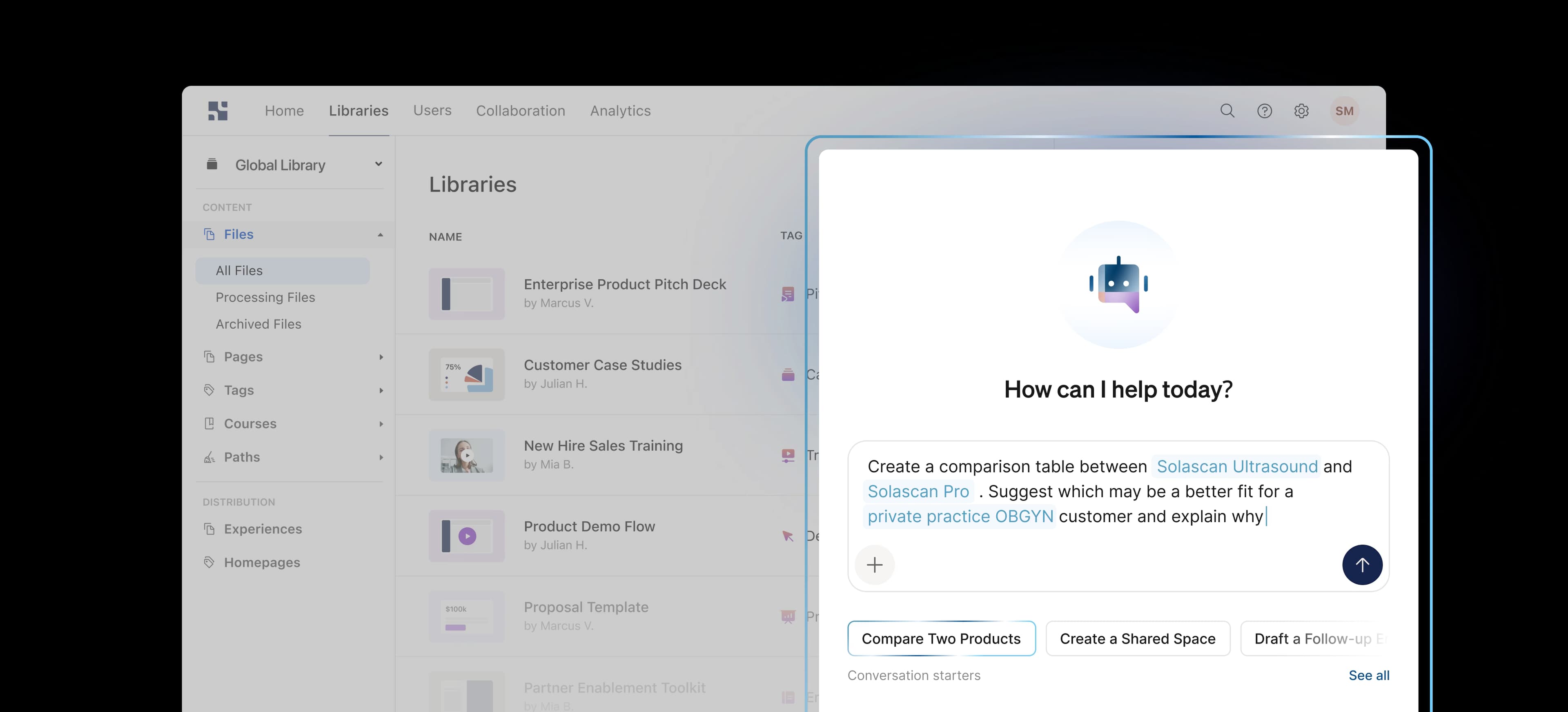Open the search icon in the top bar
The width and height of the screenshot is (1568, 712).
point(1227,111)
